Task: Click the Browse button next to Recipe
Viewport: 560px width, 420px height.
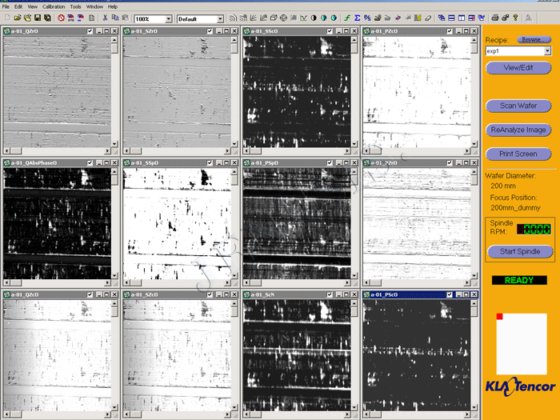Action: tap(534, 40)
